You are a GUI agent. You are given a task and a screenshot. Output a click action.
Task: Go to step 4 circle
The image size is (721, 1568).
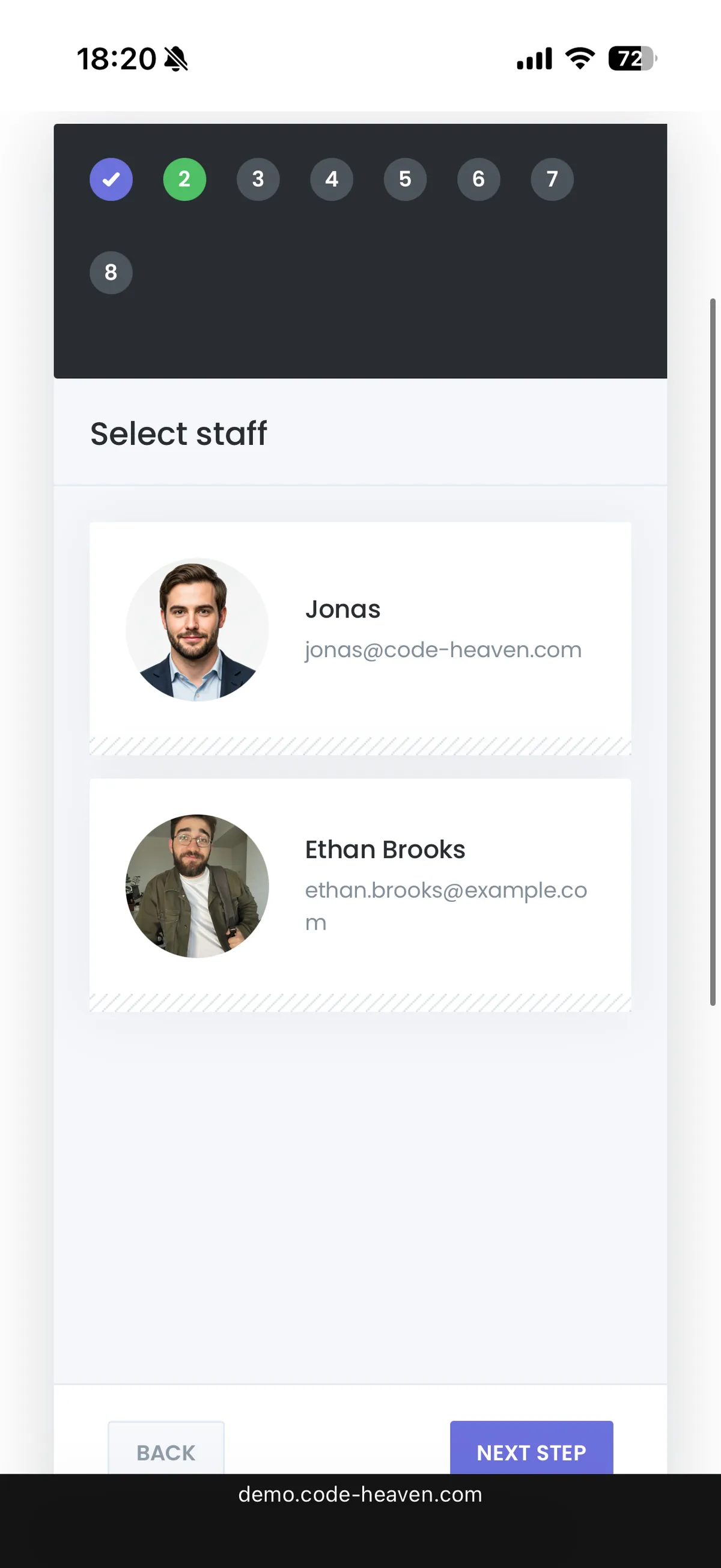tap(332, 179)
